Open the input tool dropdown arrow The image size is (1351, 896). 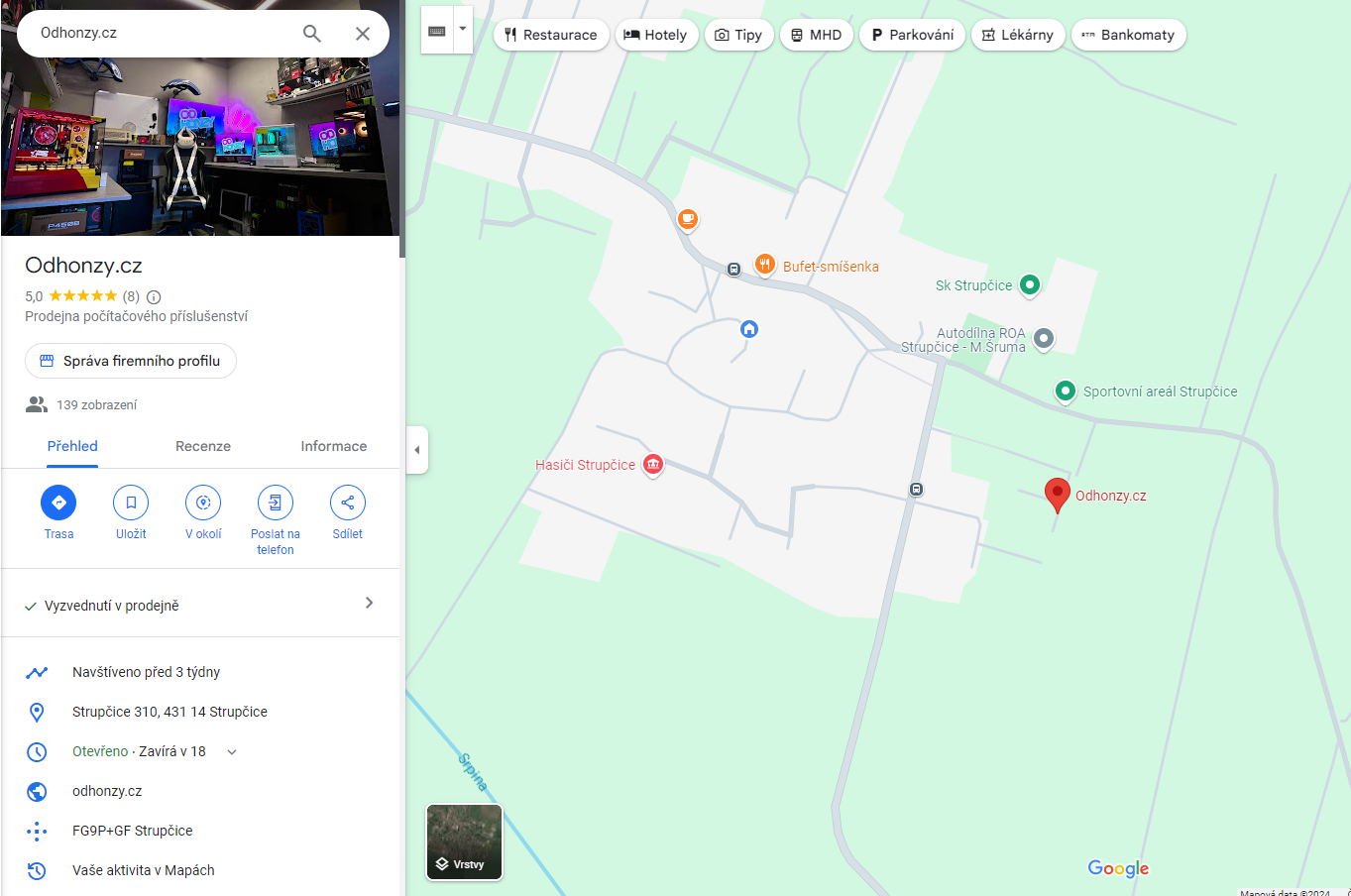pos(463,30)
